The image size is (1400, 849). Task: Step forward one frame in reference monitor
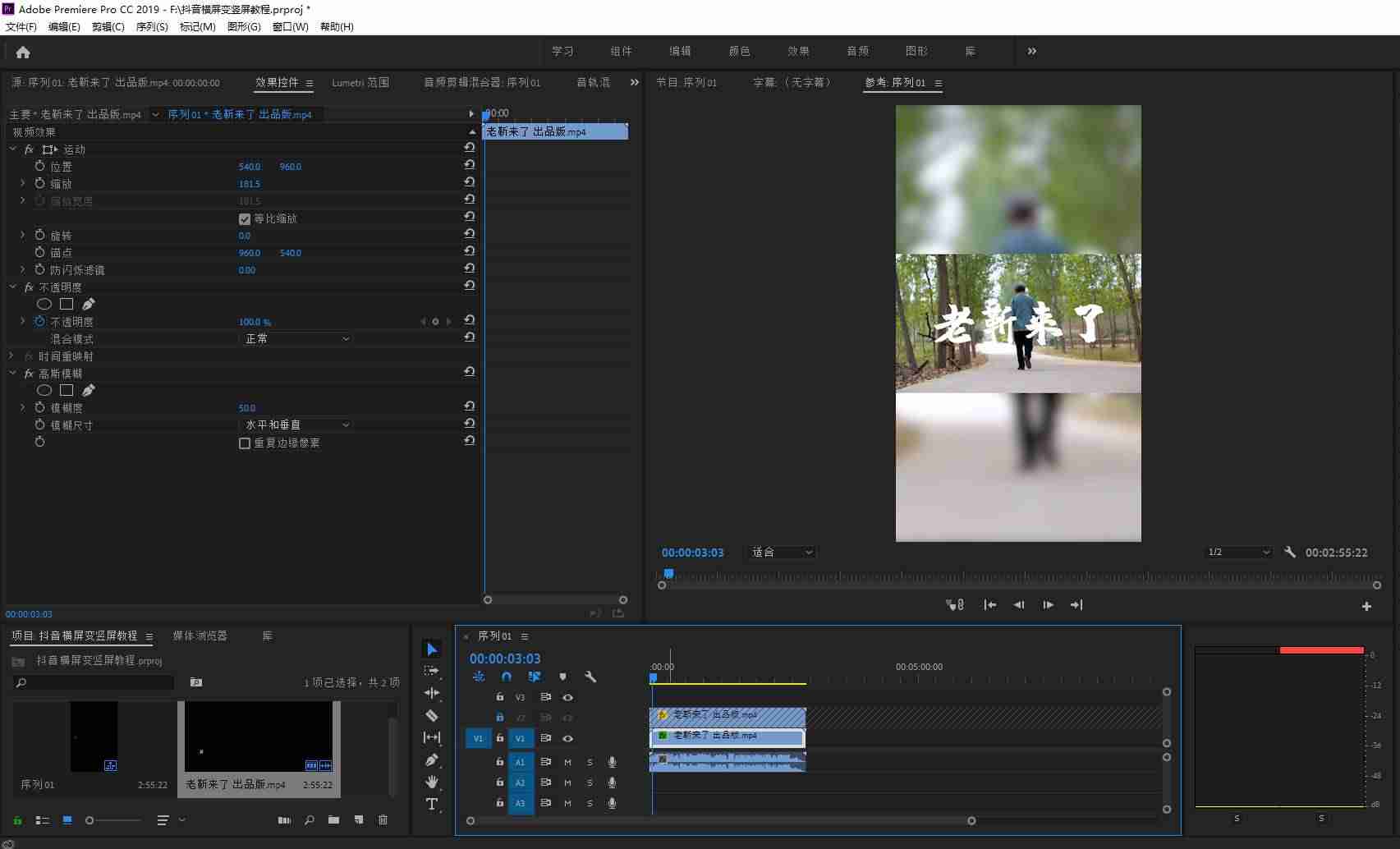[x=1048, y=604]
